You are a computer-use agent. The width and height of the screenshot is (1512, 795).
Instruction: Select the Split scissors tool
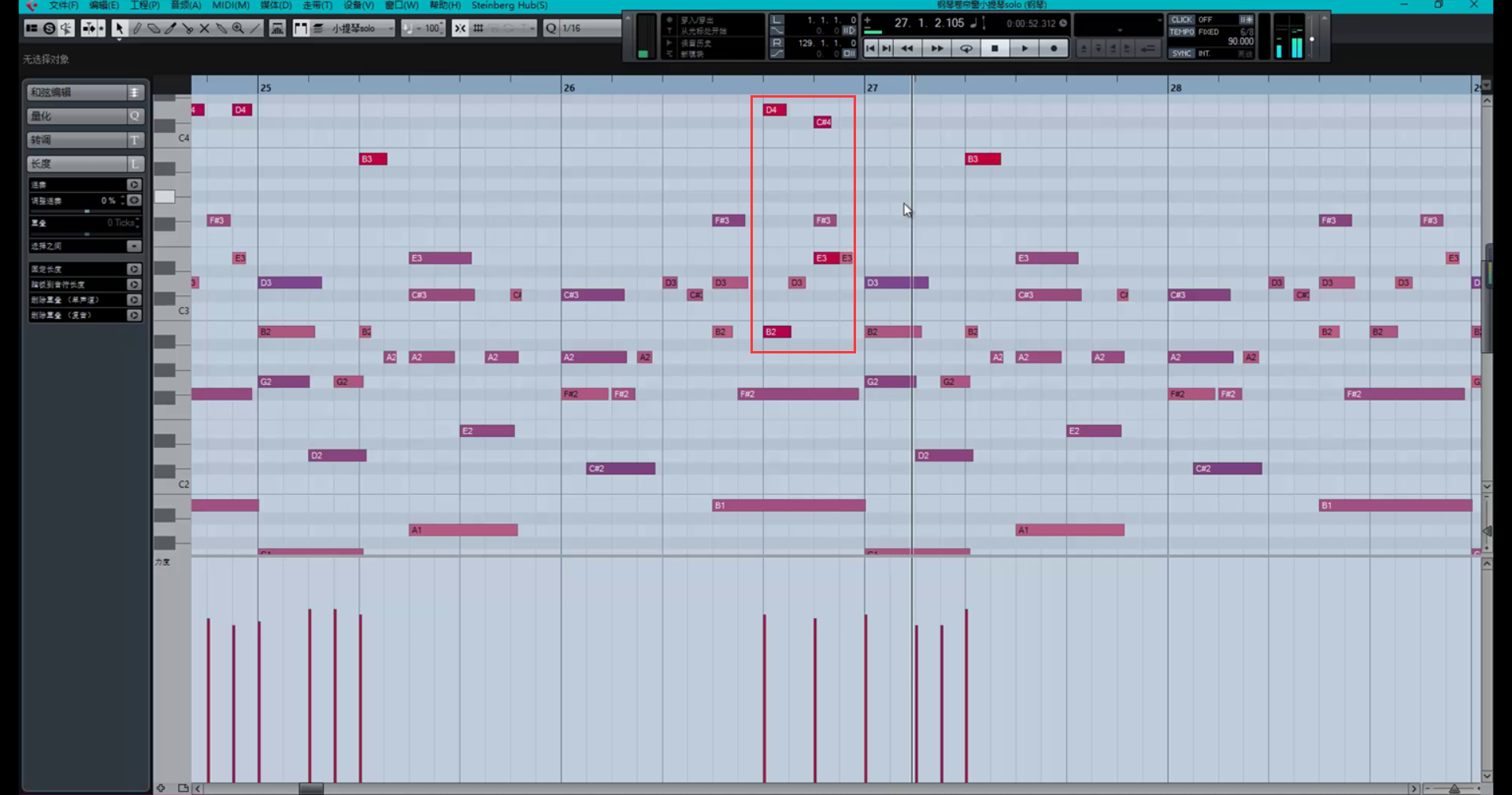pos(187,28)
